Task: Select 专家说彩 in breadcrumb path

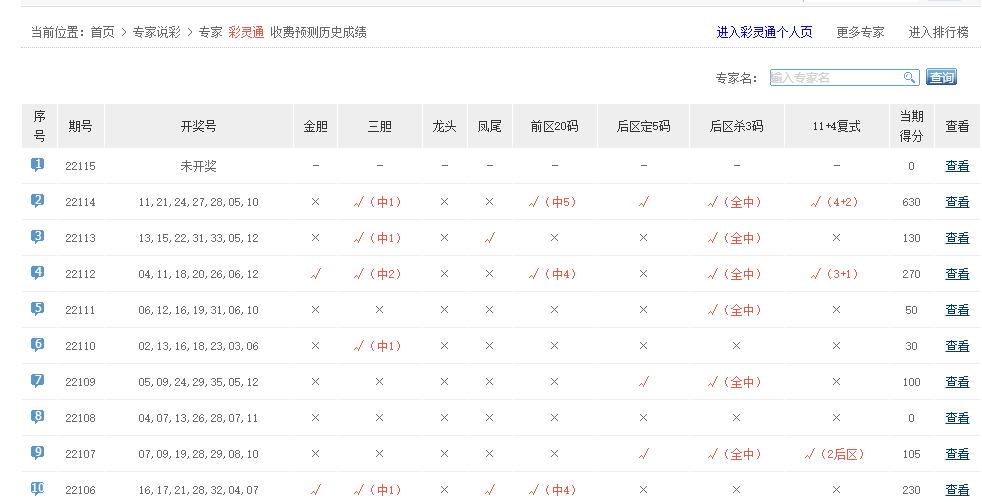Action: [157, 32]
